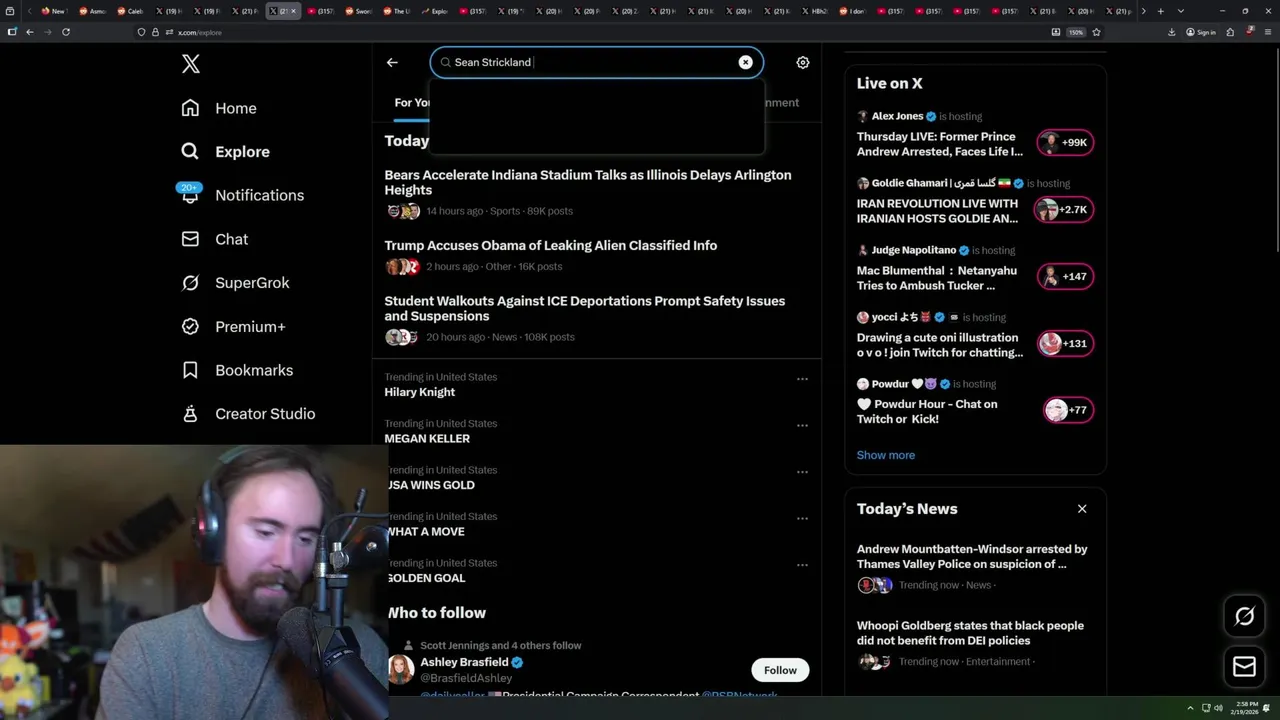This screenshot has height=720, width=1280.
Task: Open the 150% zoom indicator
Action: pyautogui.click(x=1076, y=32)
